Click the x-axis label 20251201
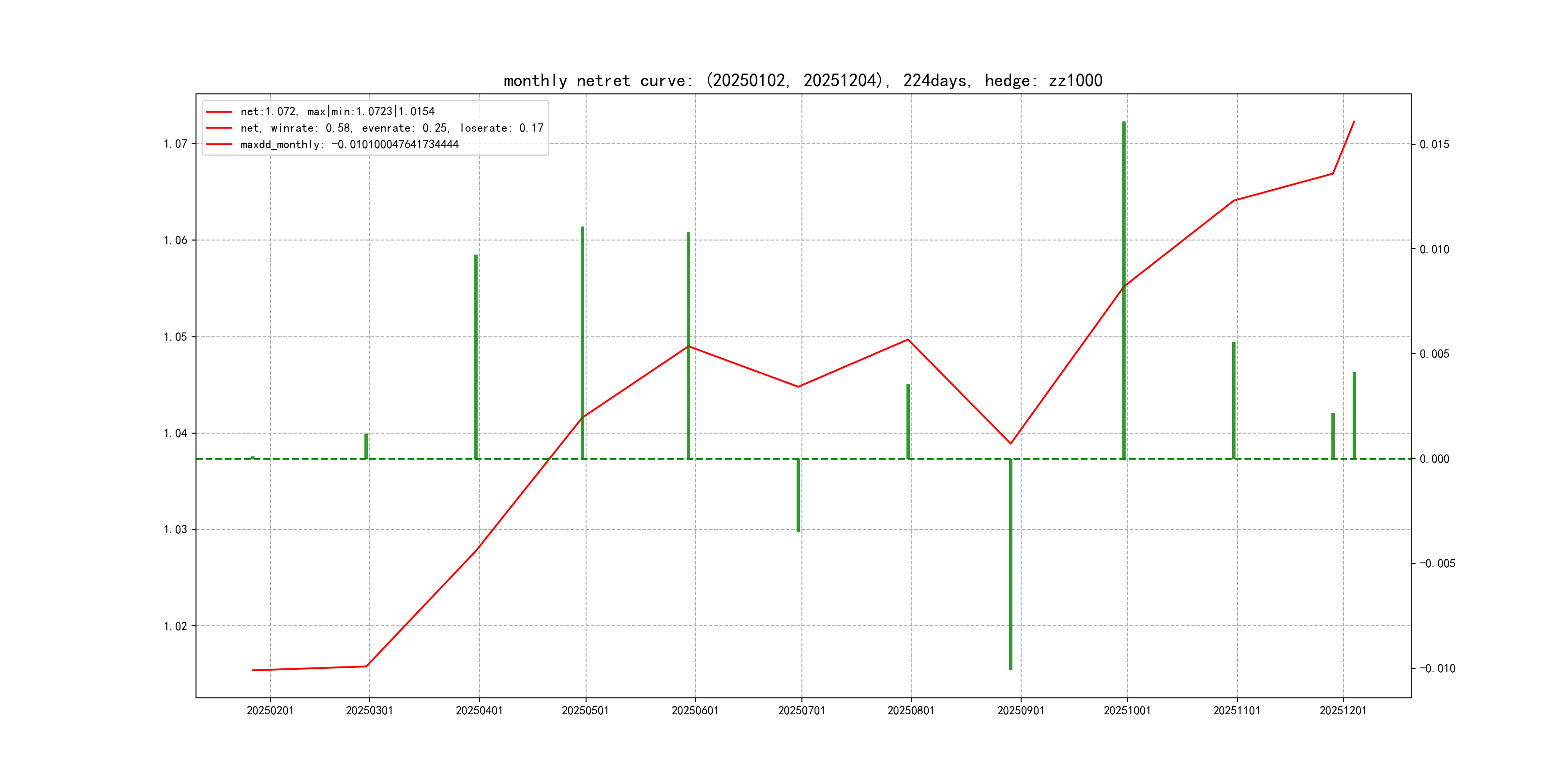This screenshot has width=1568, height=784. point(1343,710)
